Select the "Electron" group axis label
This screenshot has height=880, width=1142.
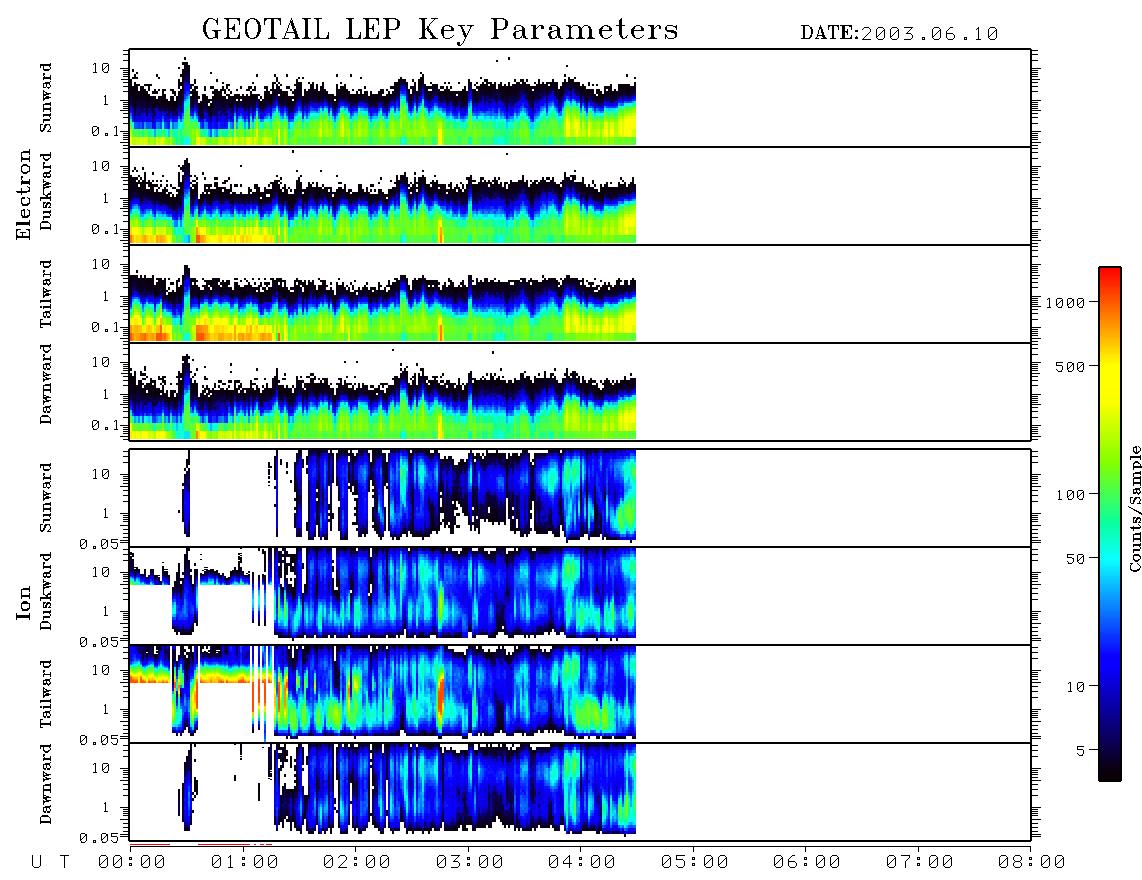(23, 194)
